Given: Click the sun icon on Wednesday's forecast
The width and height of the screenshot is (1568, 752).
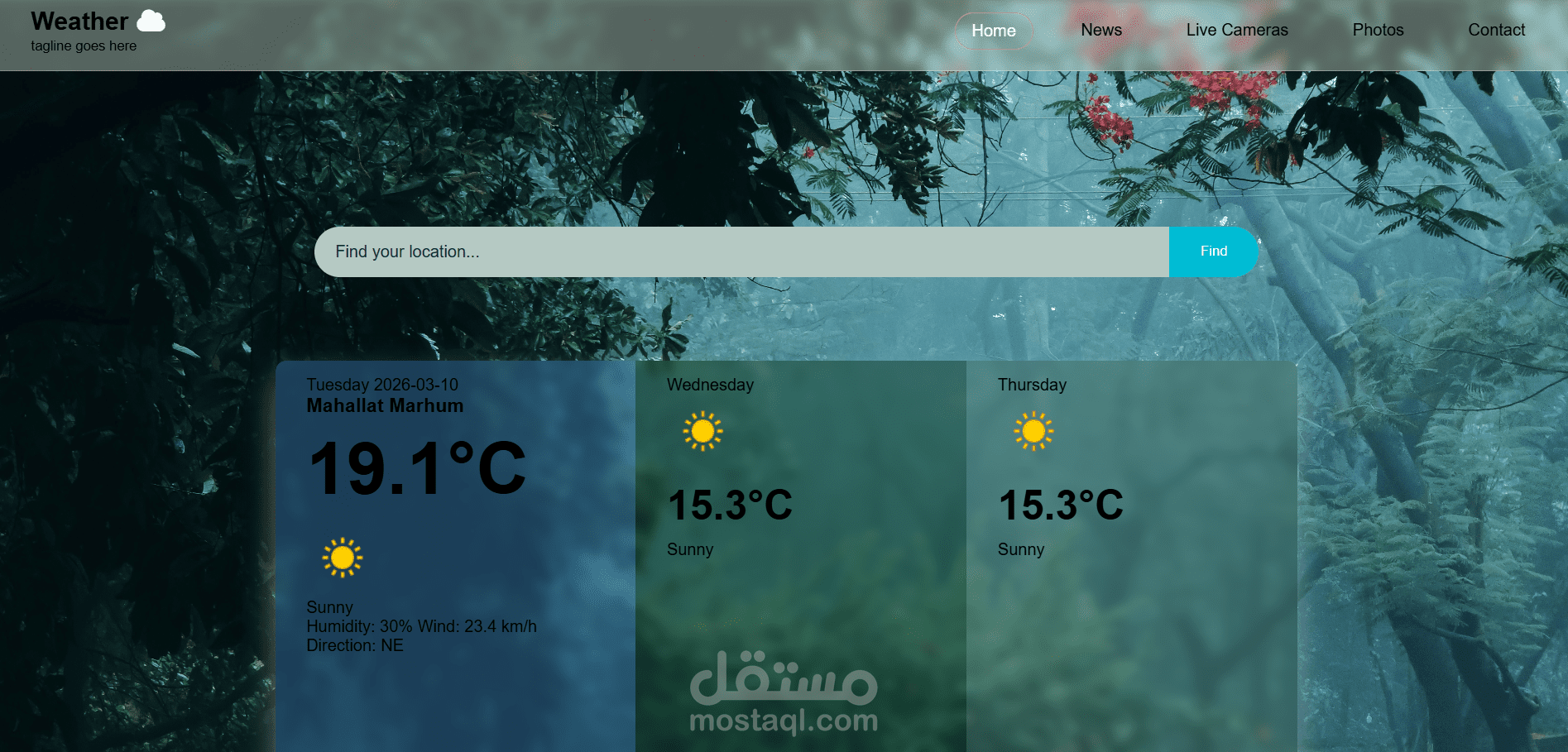Looking at the screenshot, I should (703, 430).
